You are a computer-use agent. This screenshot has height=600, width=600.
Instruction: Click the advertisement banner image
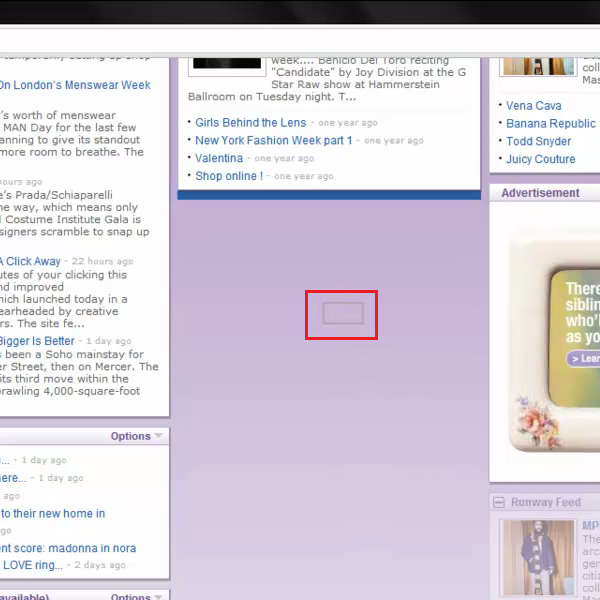[554, 344]
